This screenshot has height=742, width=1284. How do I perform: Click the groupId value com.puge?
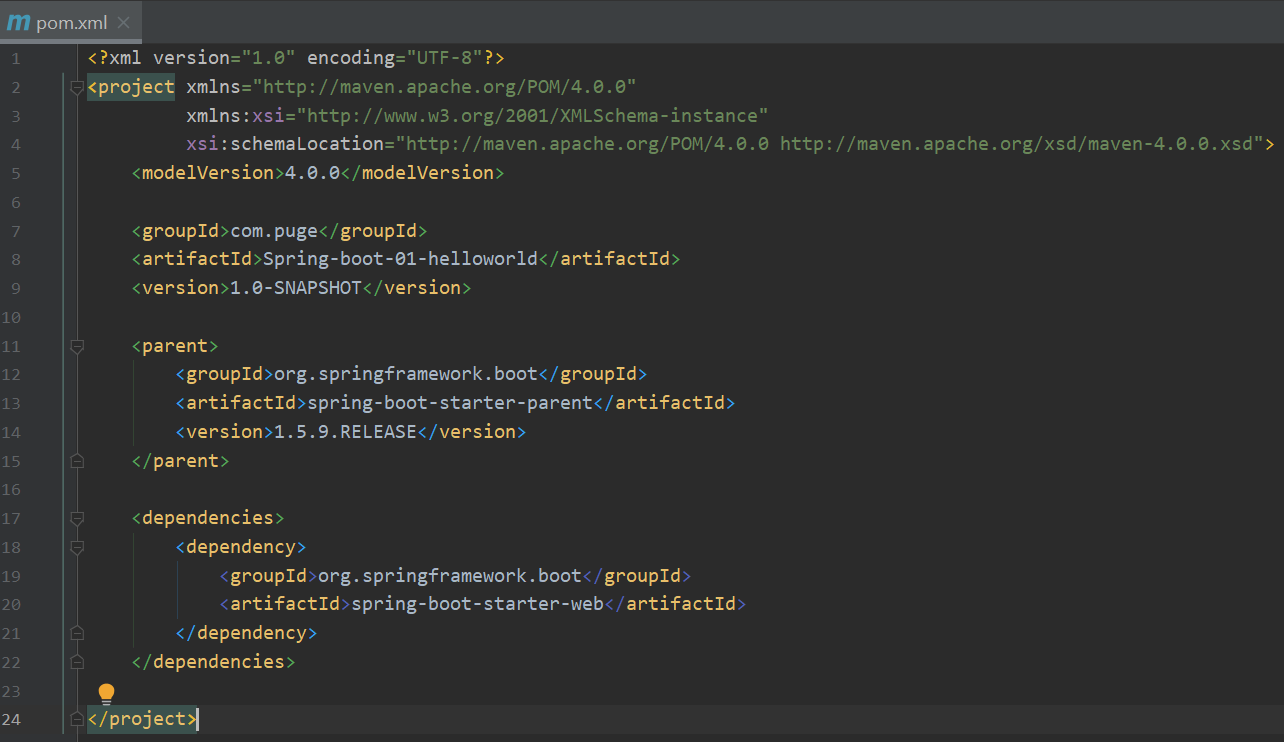[274, 231]
